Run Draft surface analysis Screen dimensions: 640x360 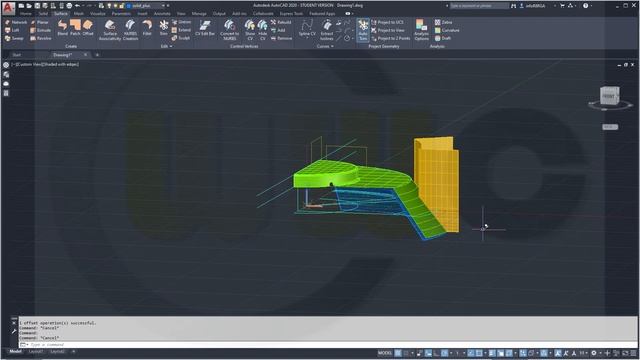coord(443,38)
